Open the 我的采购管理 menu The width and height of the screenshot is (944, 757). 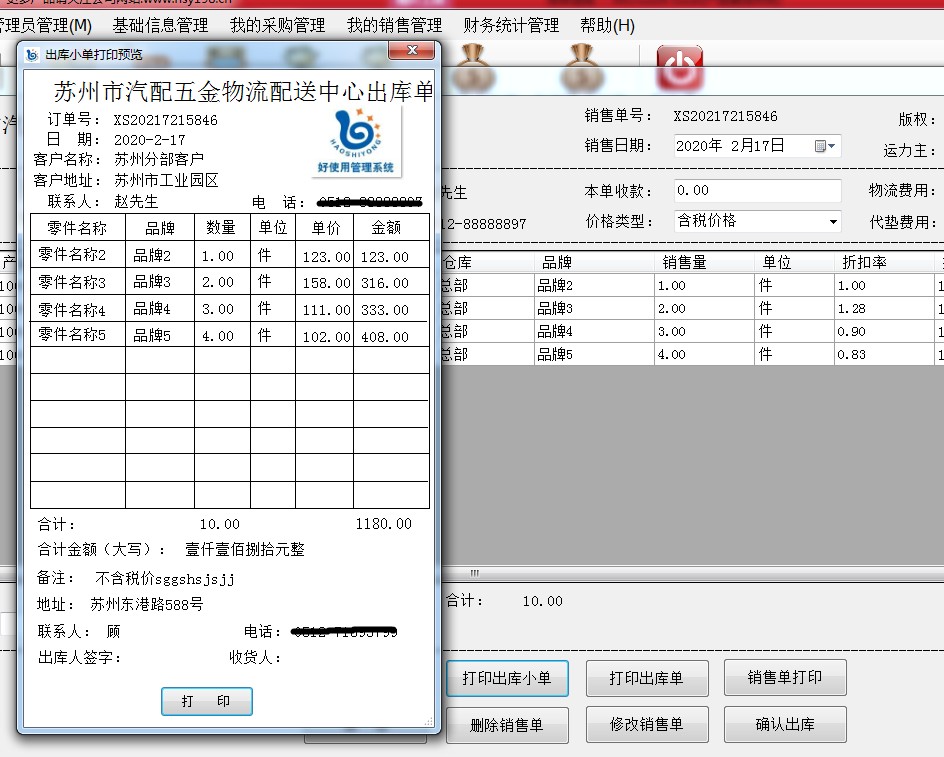278,25
